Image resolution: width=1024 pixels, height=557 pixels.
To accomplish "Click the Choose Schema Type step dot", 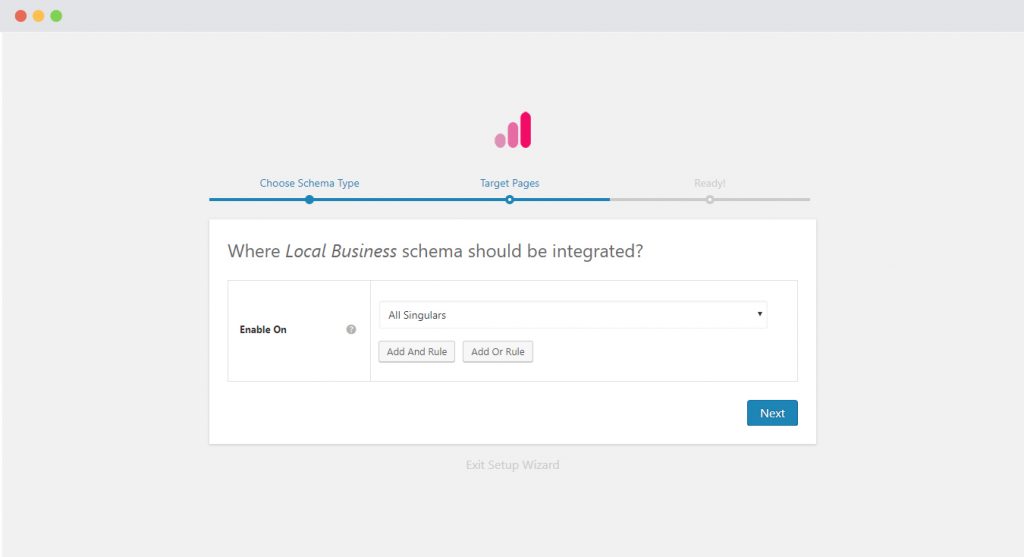I will pyautogui.click(x=309, y=199).
